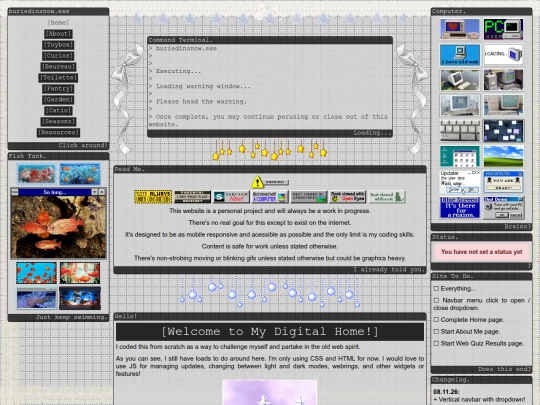Expand the [Resources] dropdown menu
The image size is (540, 405).
(58, 133)
